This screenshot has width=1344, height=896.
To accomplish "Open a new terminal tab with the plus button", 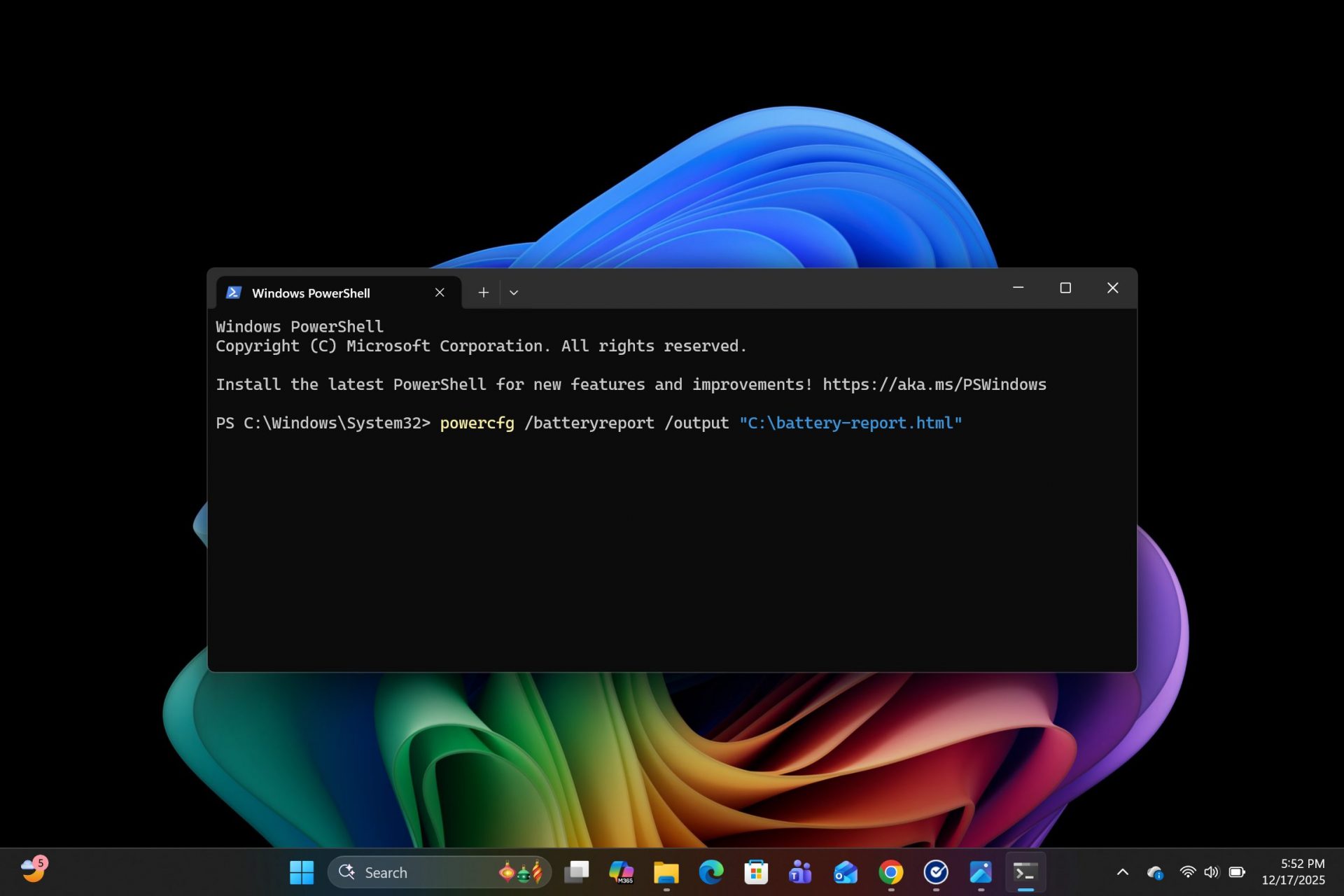I will pyautogui.click(x=483, y=292).
